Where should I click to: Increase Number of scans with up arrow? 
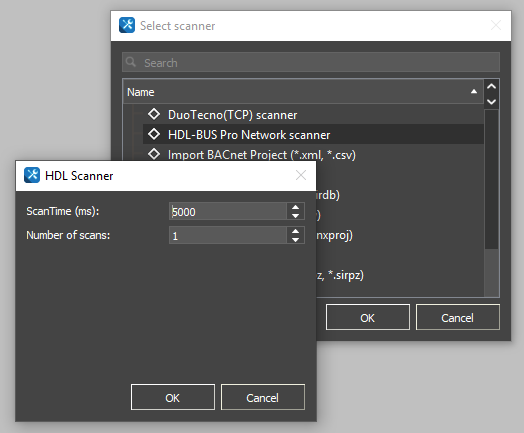click(295, 231)
